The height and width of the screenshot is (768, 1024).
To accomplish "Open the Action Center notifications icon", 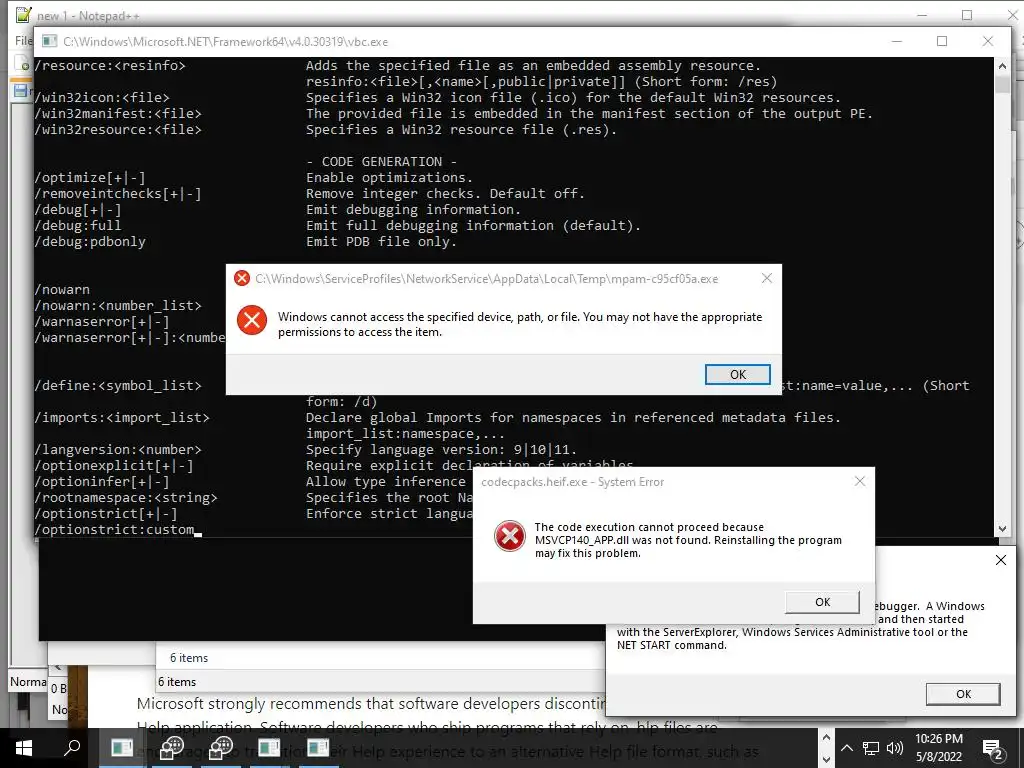I will click(x=993, y=749).
